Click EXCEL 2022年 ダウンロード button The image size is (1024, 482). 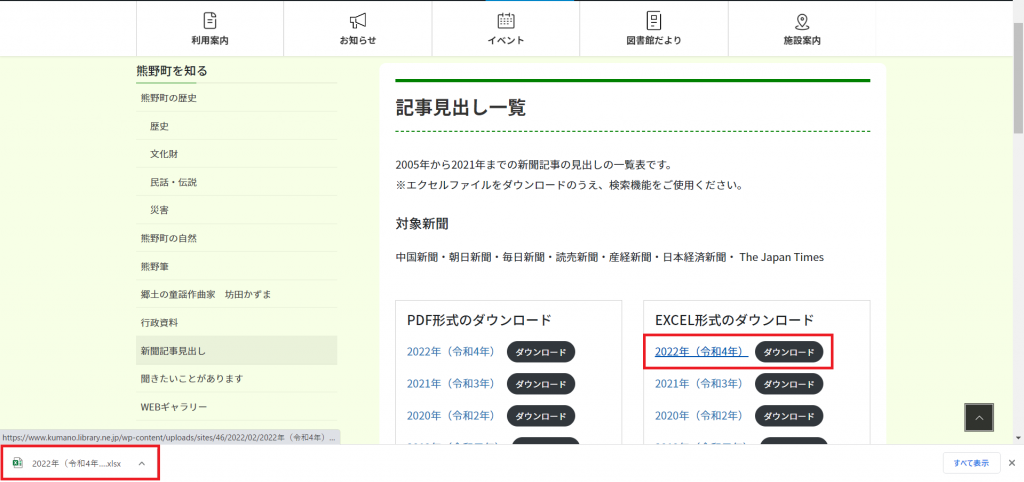[x=789, y=352]
